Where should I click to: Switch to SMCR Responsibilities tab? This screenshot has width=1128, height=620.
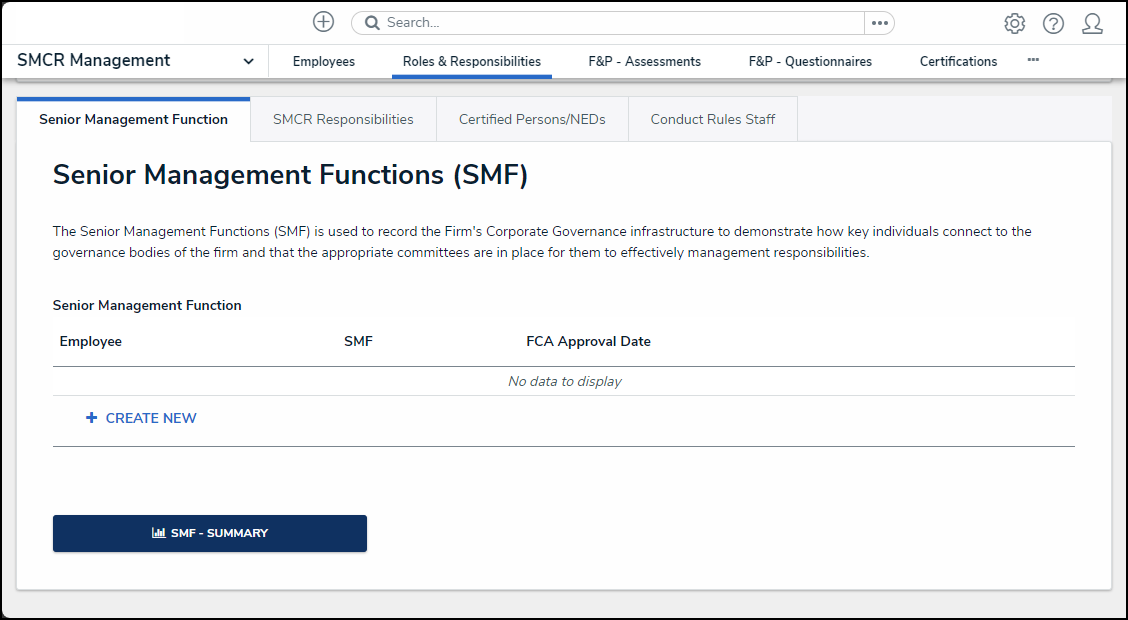pyautogui.click(x=343, y=119)
